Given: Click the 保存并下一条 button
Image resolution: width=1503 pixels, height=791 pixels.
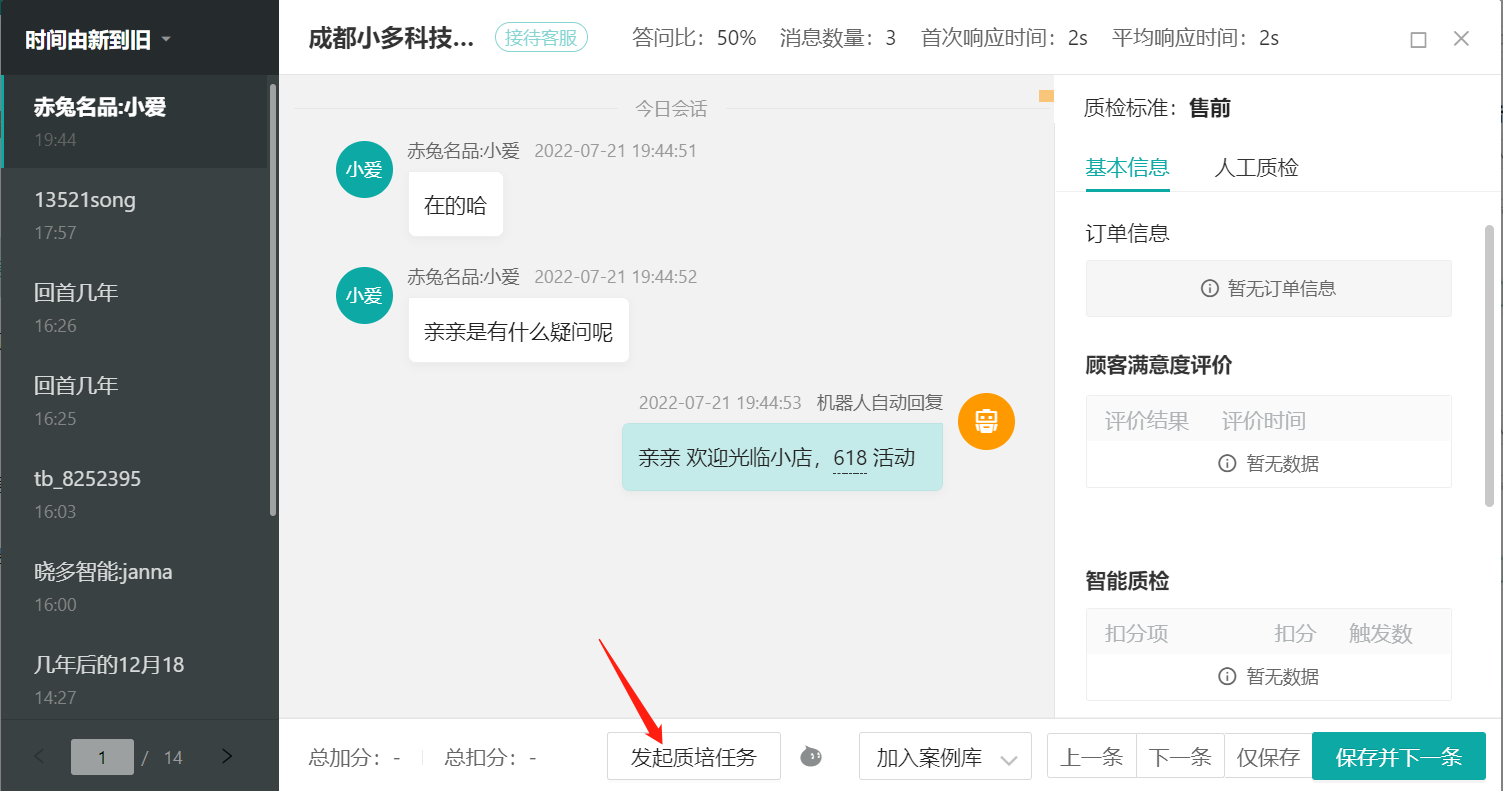Looking at the screenshot, I should point(1399,757).
